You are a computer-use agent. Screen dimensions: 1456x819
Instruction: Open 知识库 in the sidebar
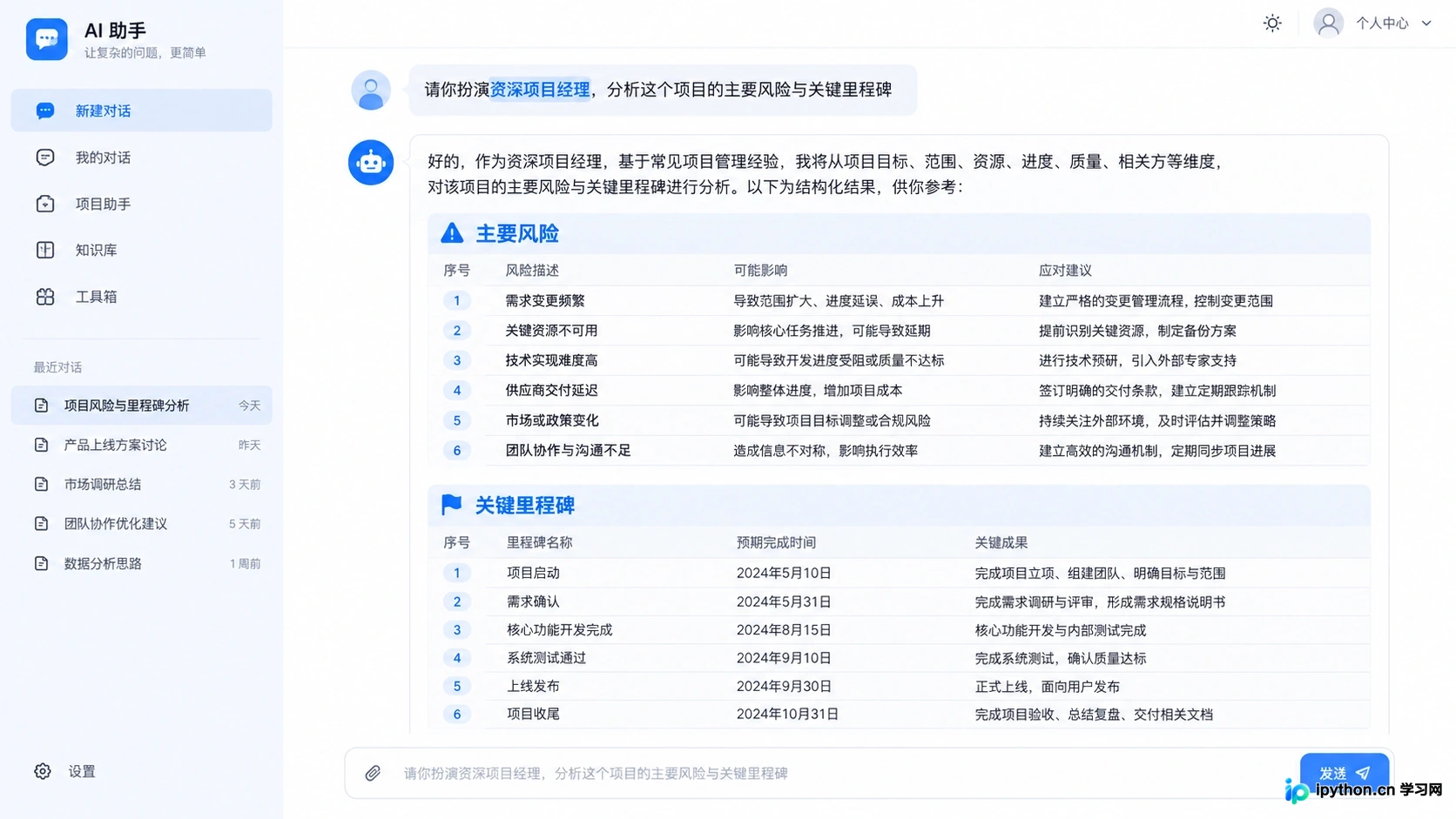pyautogui.click(x=142, y=250)
